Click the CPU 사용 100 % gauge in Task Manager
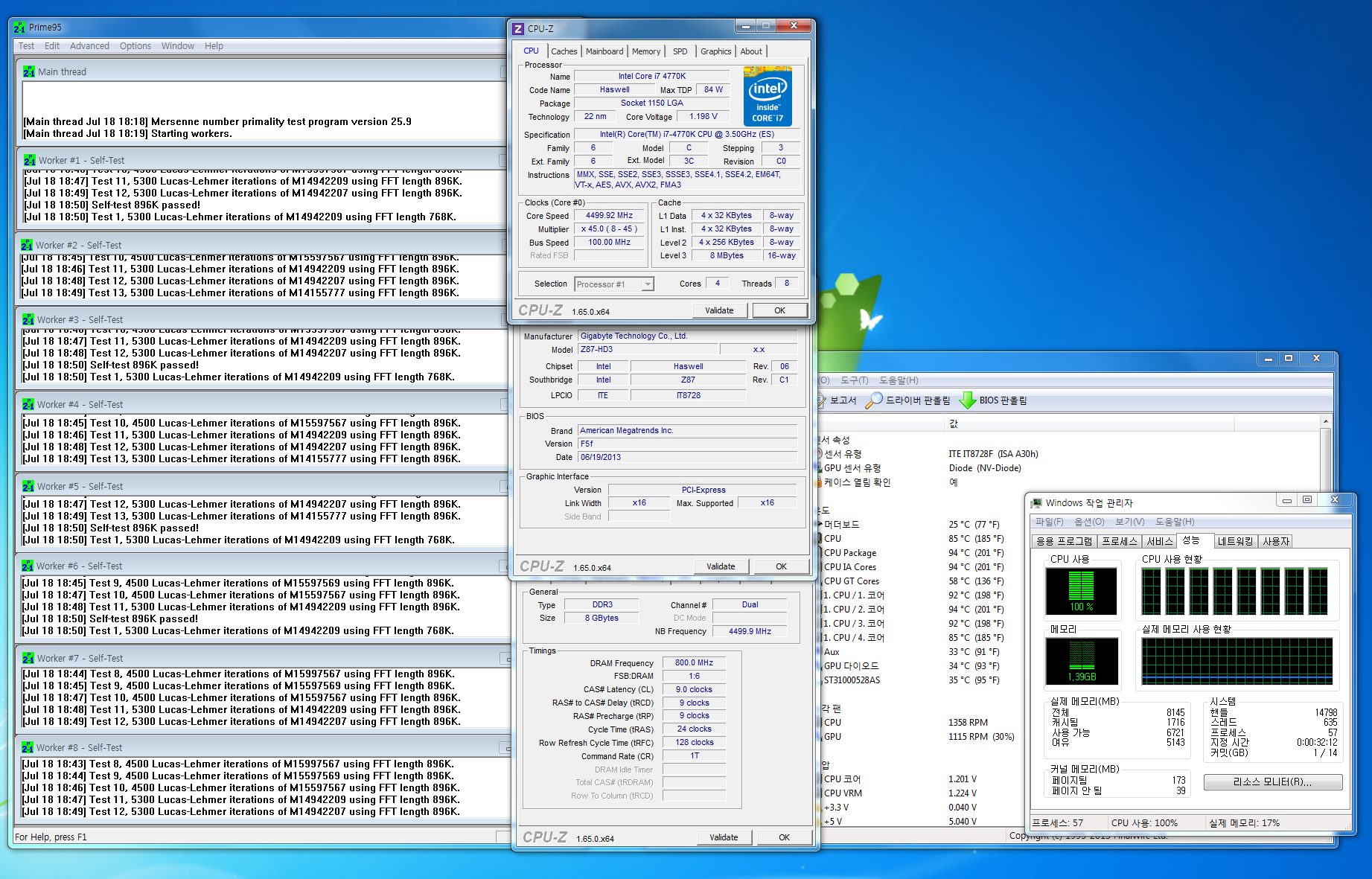This screenshot has height=879, width=1372. pyautogui.click(x=1082, y=591)
